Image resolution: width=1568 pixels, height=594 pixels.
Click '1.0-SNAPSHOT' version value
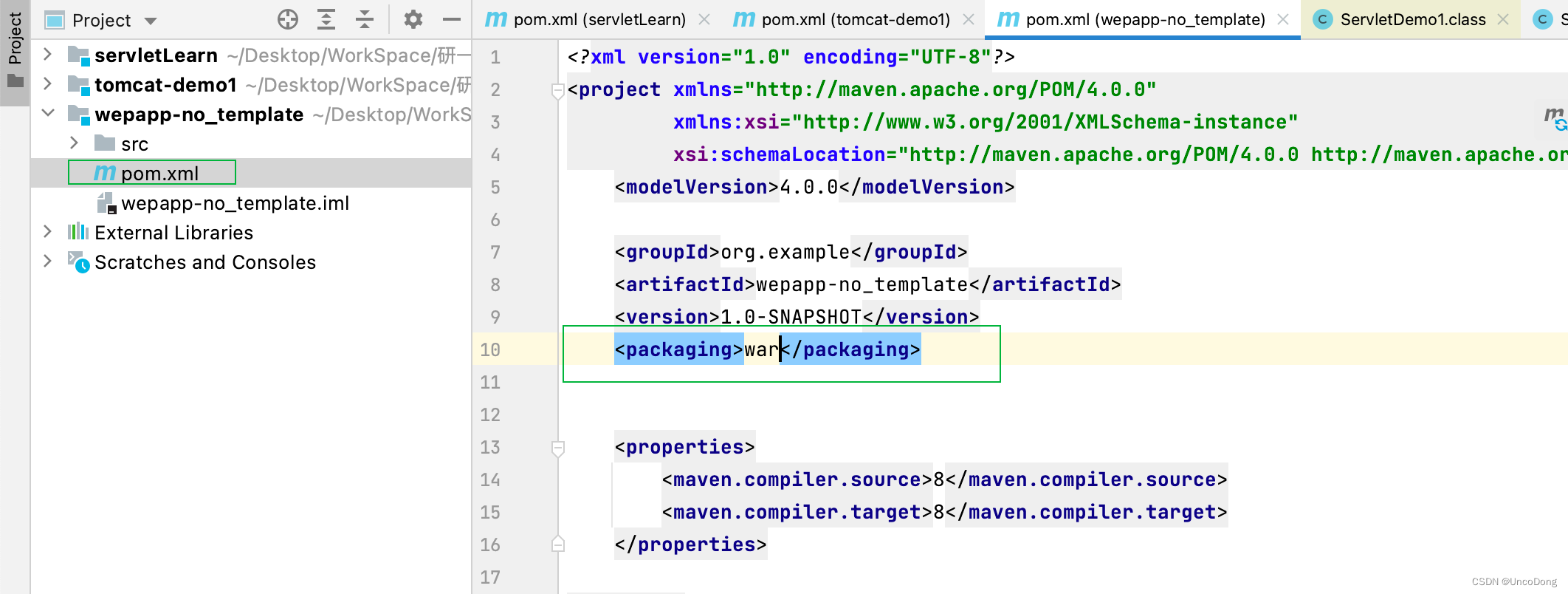point(791,317)
